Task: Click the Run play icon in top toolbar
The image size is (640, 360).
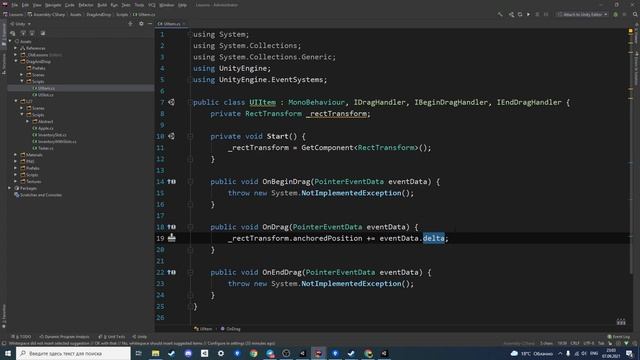Action: click(x=528, y=14)
